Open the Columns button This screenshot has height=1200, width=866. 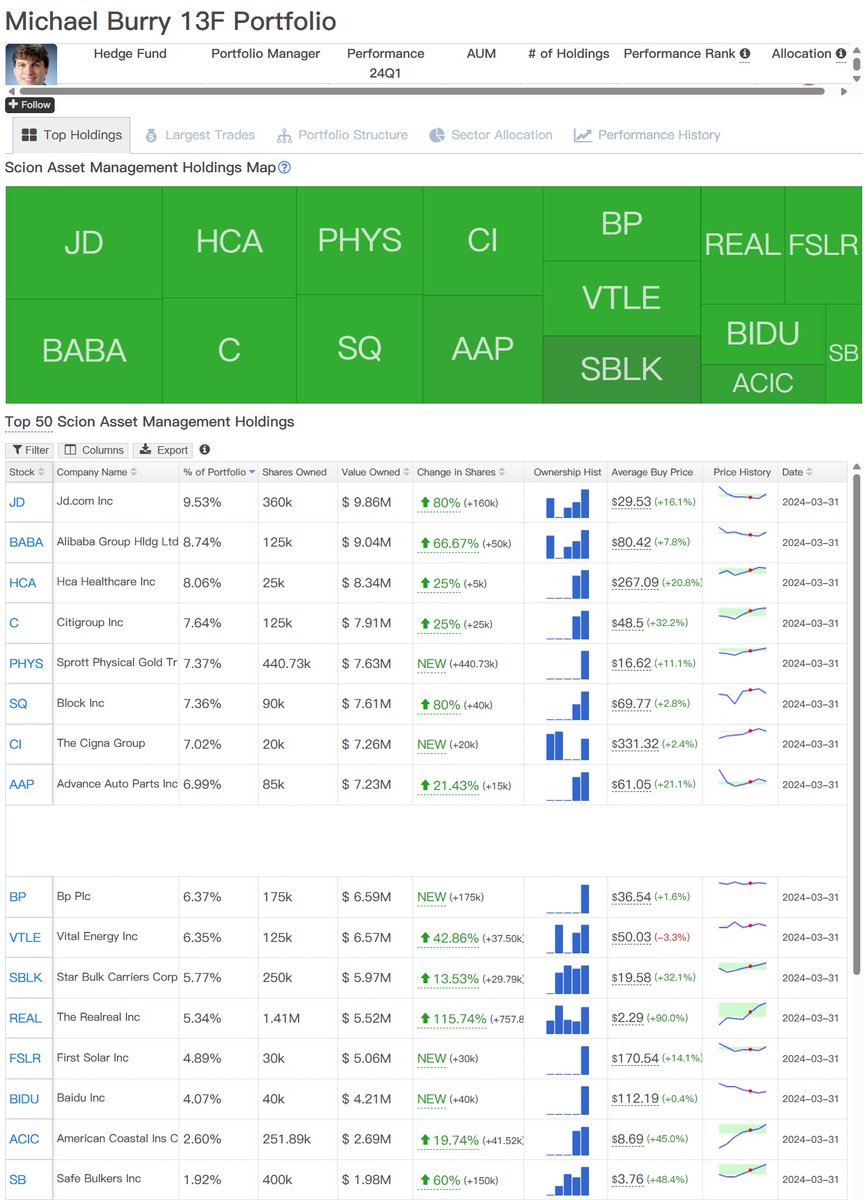click(93, 450)
